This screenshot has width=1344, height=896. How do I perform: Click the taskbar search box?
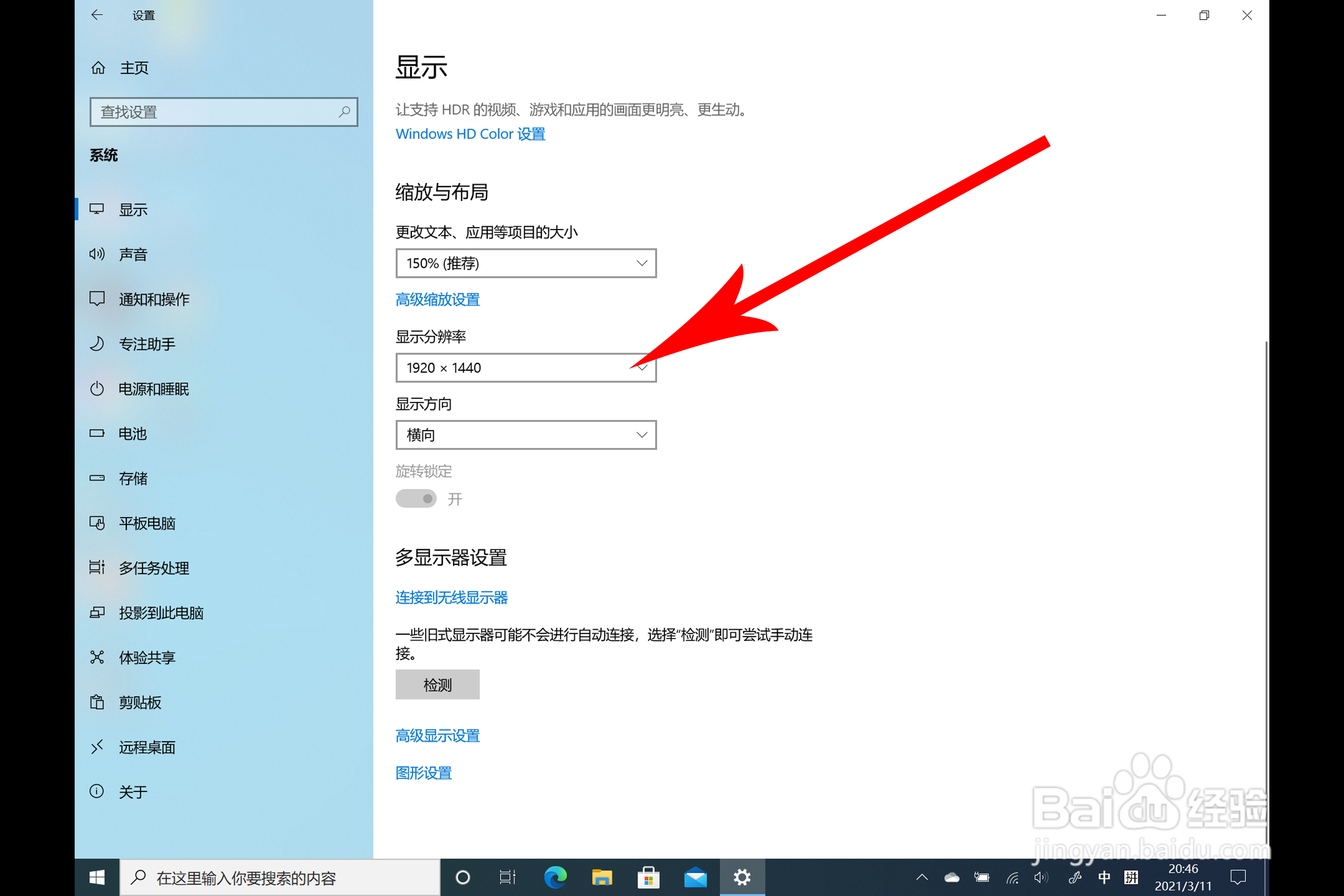[280, 877]
